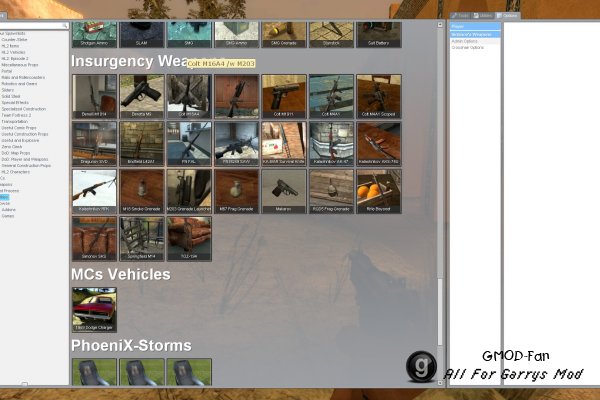Open the Tools tab
600x400 pixels.
click(460, 16)
